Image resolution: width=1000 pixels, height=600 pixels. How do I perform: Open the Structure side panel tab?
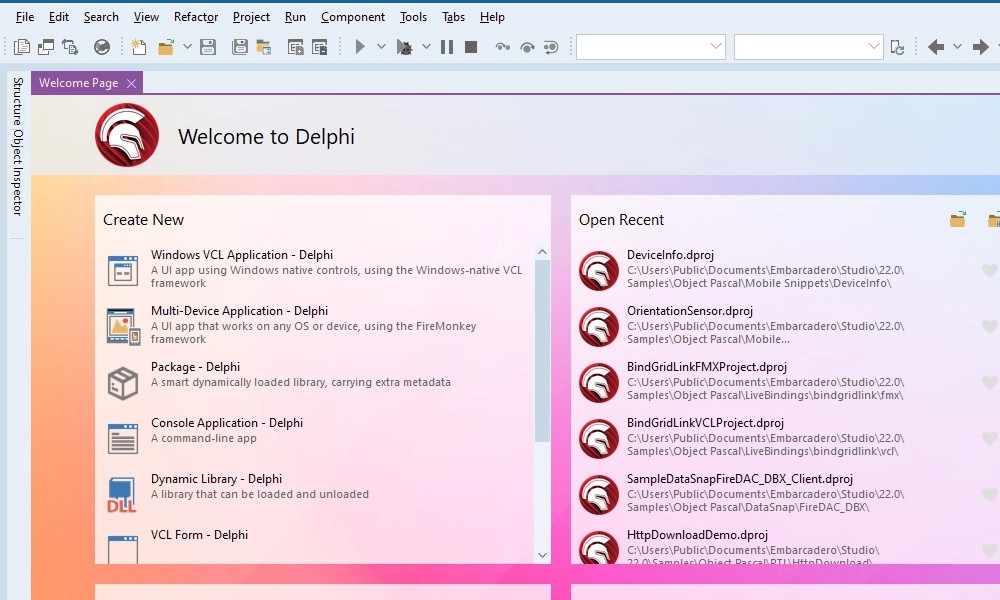[x=18, y=101]
